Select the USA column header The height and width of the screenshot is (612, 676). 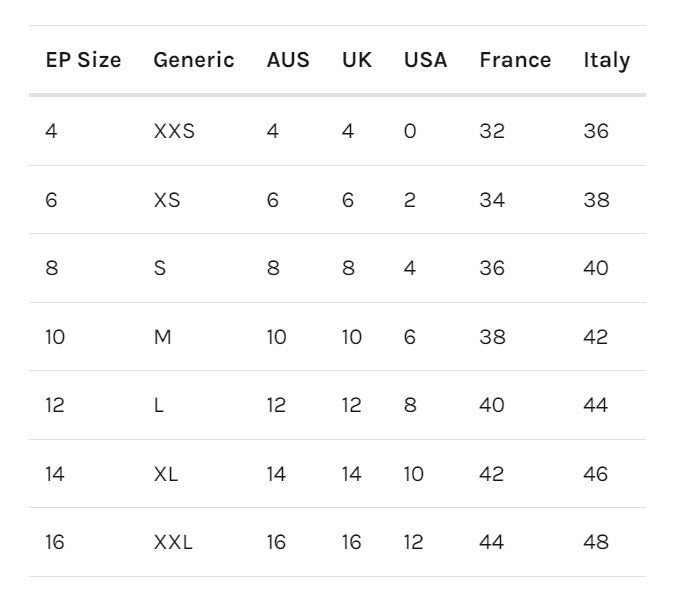click(425, 60)
